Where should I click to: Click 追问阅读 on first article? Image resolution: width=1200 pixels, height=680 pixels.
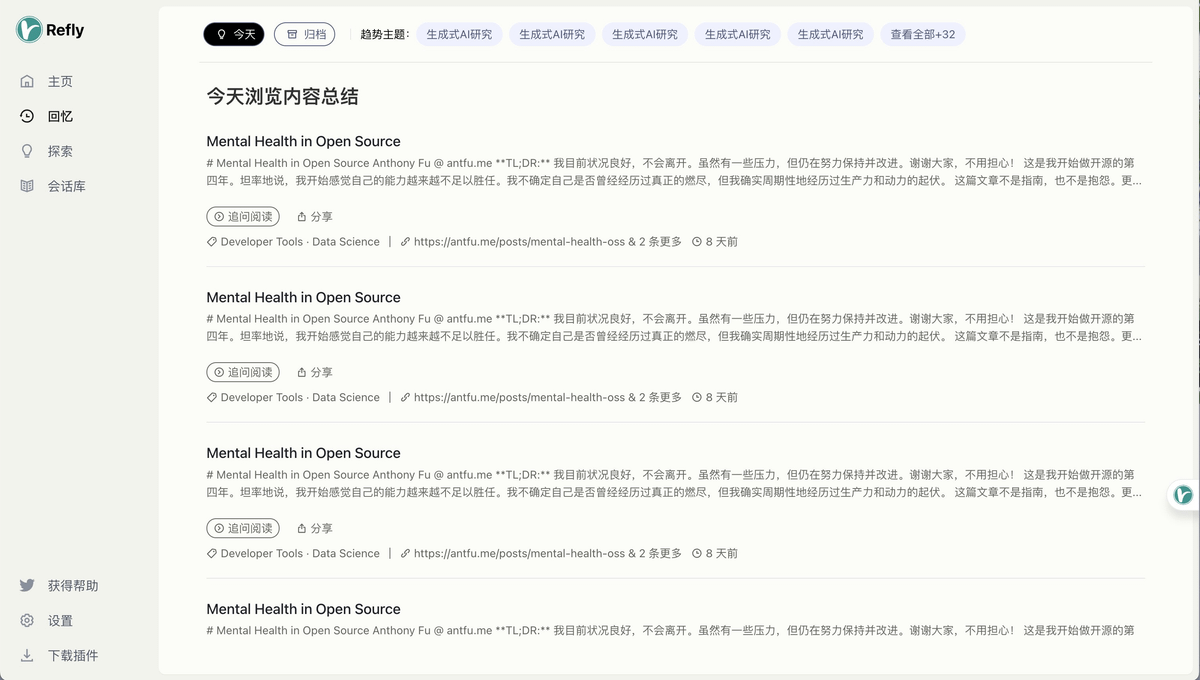[243, 217]
